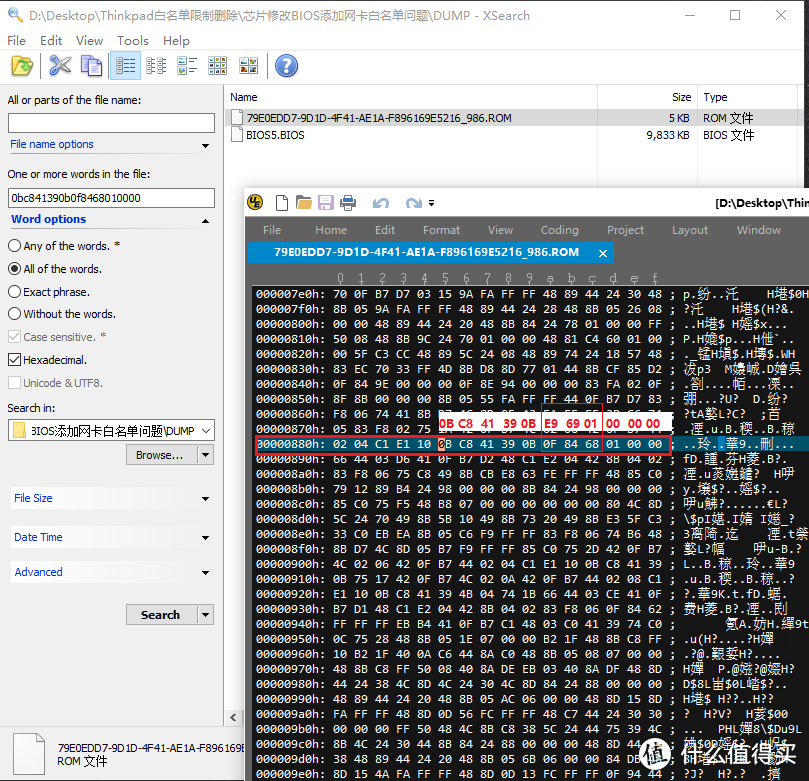Click the open folder icon in XSearch toolbar
The height and width of the screenshot is (781, 809).
pyautogui.click(x=22, y=66)
